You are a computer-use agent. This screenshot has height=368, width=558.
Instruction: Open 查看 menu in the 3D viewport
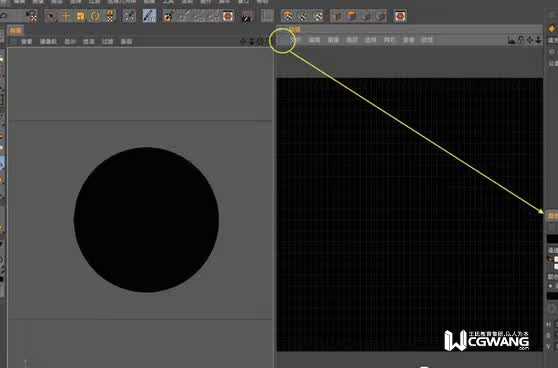(27, 42)
